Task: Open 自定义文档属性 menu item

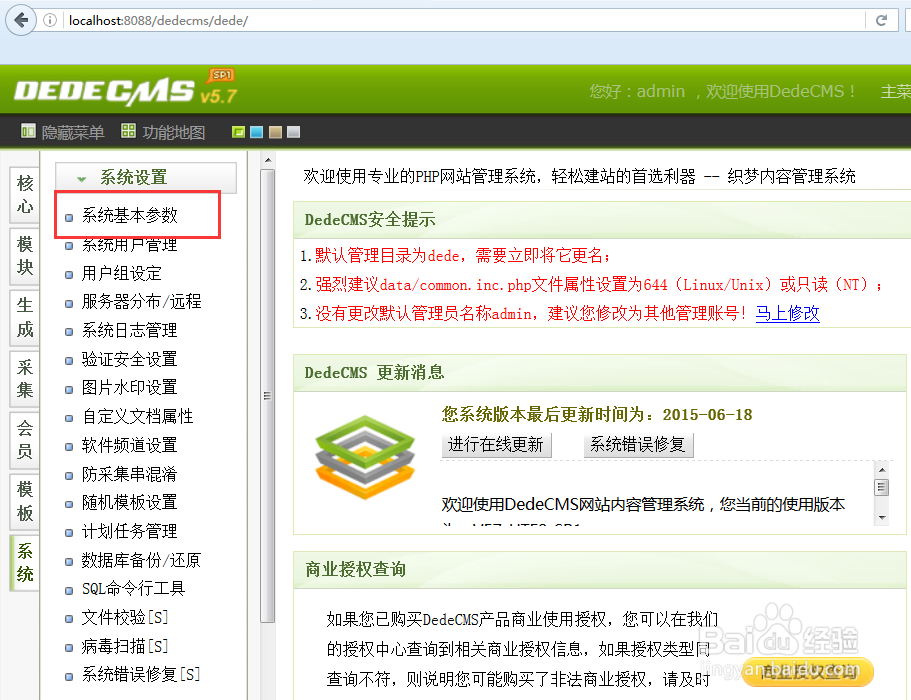Action: [x=137, y=417]
